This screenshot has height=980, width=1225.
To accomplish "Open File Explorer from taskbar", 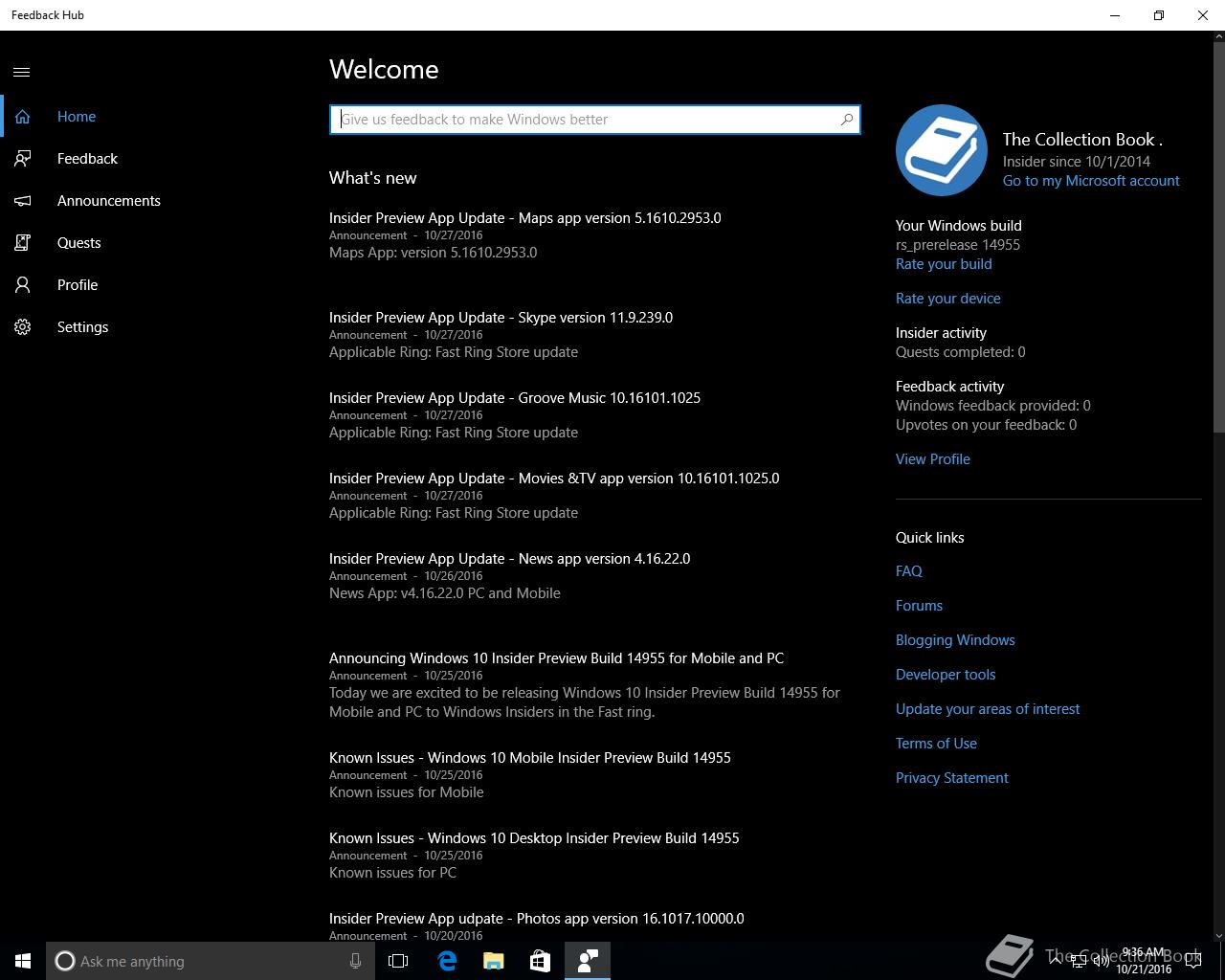I will [494, 961].
